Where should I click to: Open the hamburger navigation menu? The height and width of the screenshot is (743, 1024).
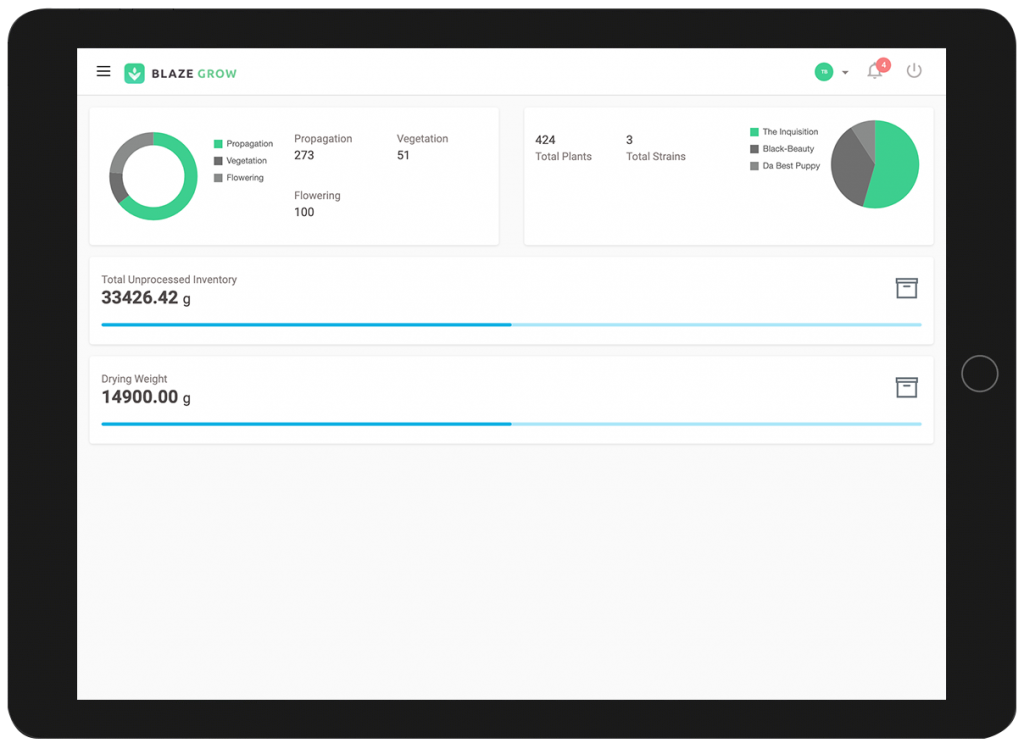(103, 71)
